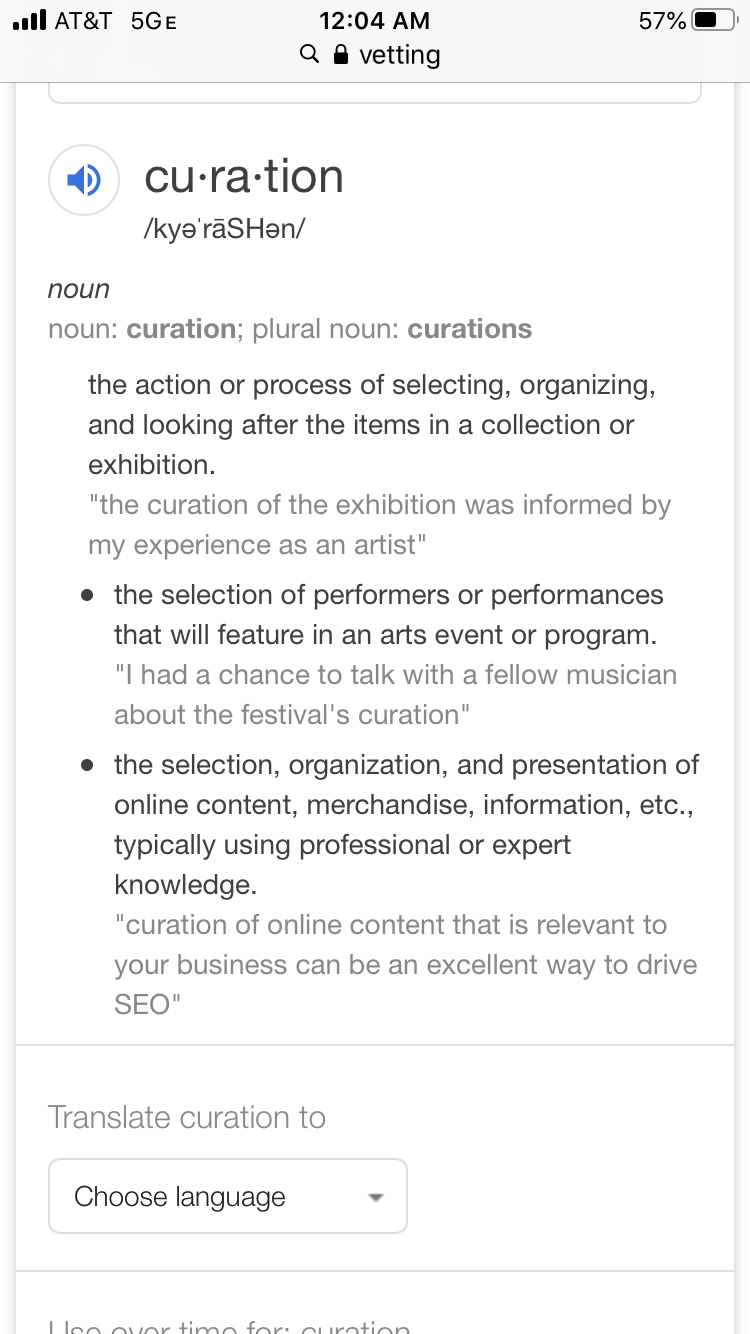Tap the 12:04 AM clock
Screen dimensions: 750x1334
coord(374,20)
